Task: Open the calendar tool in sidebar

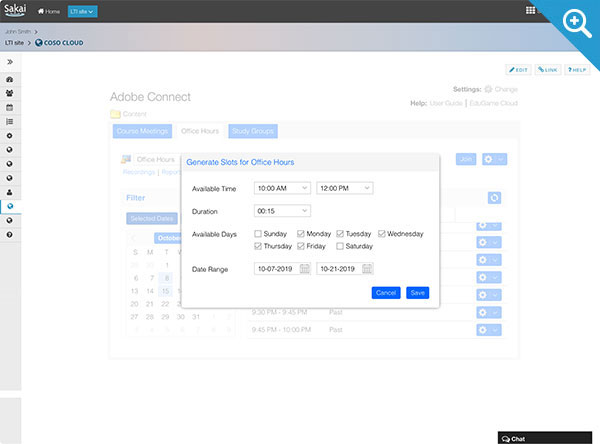Action: point(10,108)
